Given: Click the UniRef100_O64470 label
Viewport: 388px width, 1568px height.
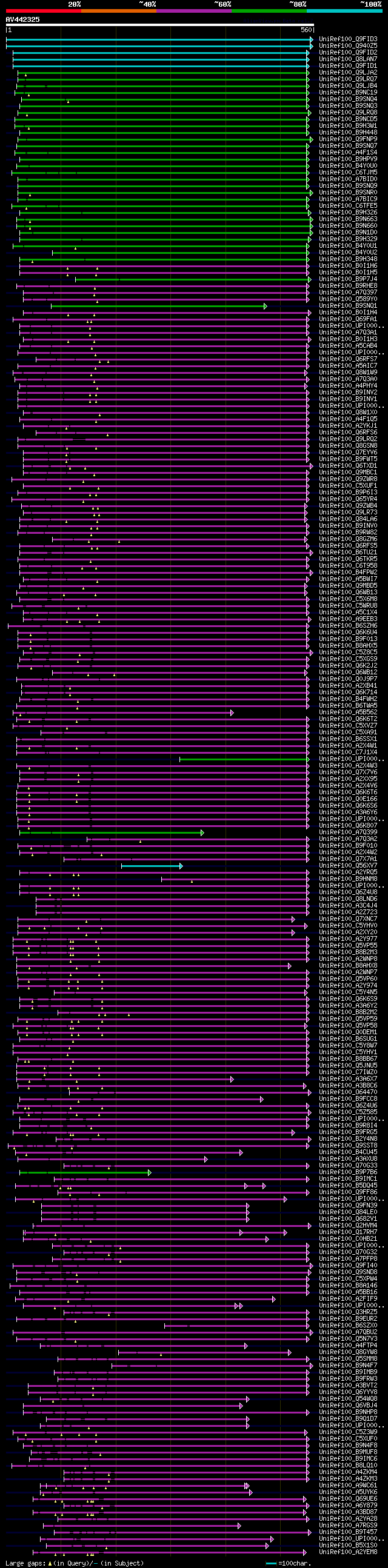Looking at the screenshot, I should 348,1092.
